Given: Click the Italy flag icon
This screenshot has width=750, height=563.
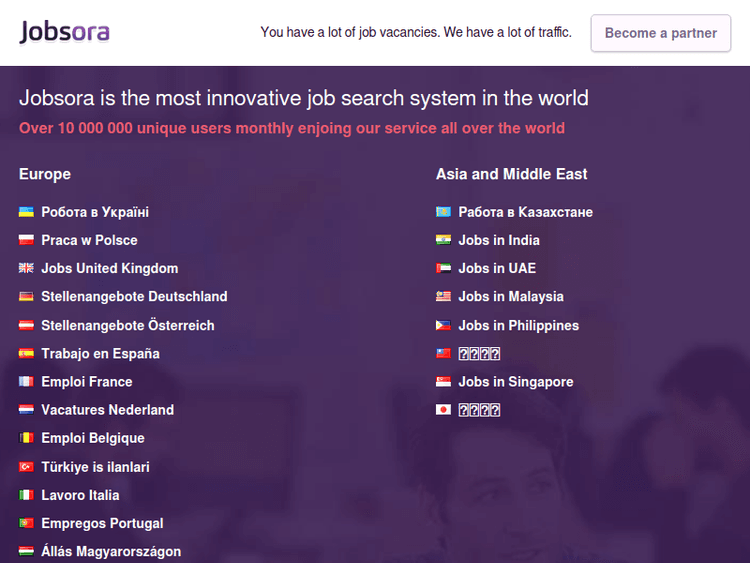Looking at the screenshot, I should coord(26,495).
